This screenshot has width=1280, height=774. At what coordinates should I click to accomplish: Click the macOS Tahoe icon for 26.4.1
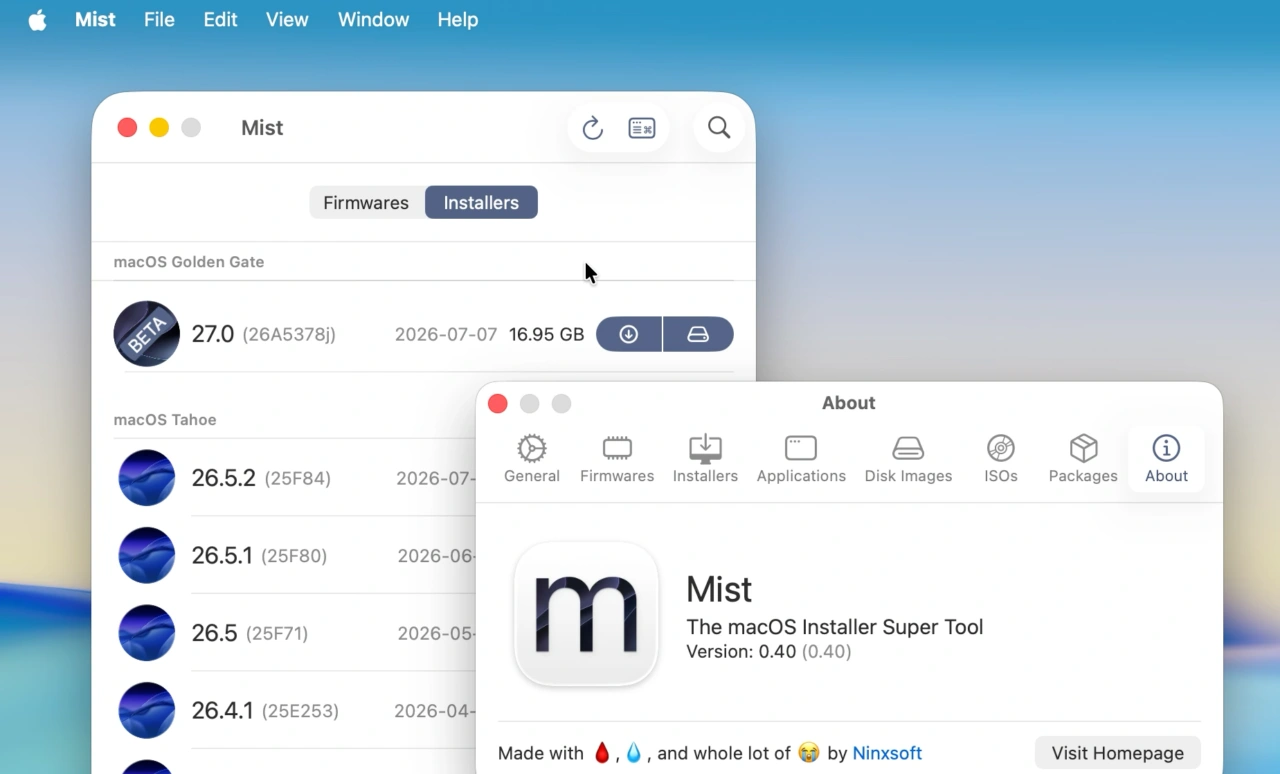[147, 711]
